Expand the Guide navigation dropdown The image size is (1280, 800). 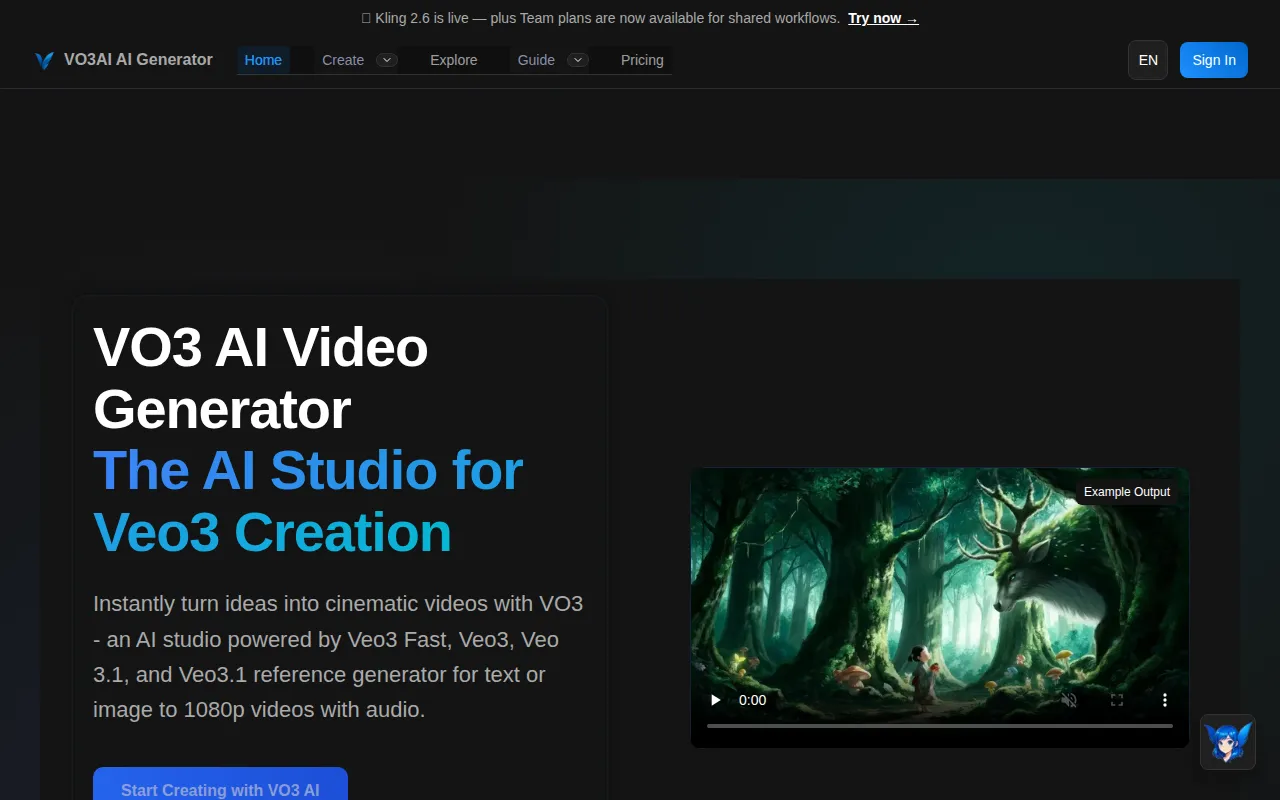pos(577,60)
